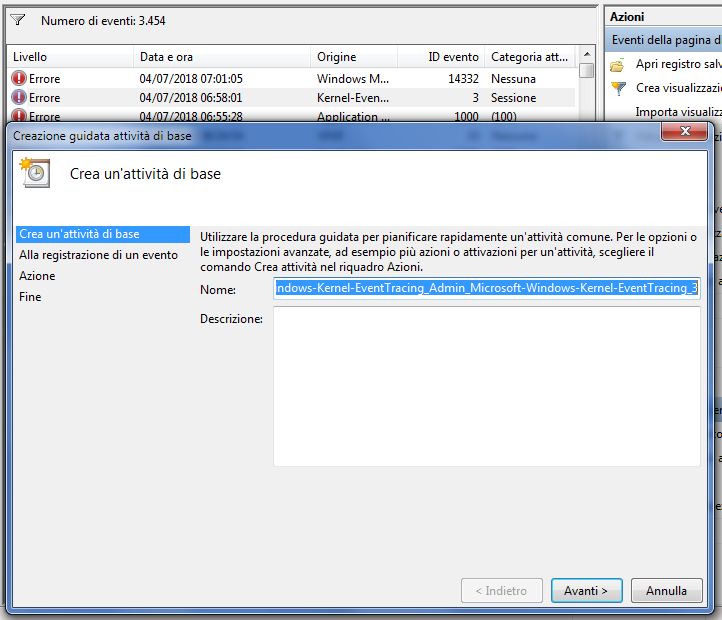Click the clock task icon in the wizard header
Viewport: 722px width, 620px height.
34,173
